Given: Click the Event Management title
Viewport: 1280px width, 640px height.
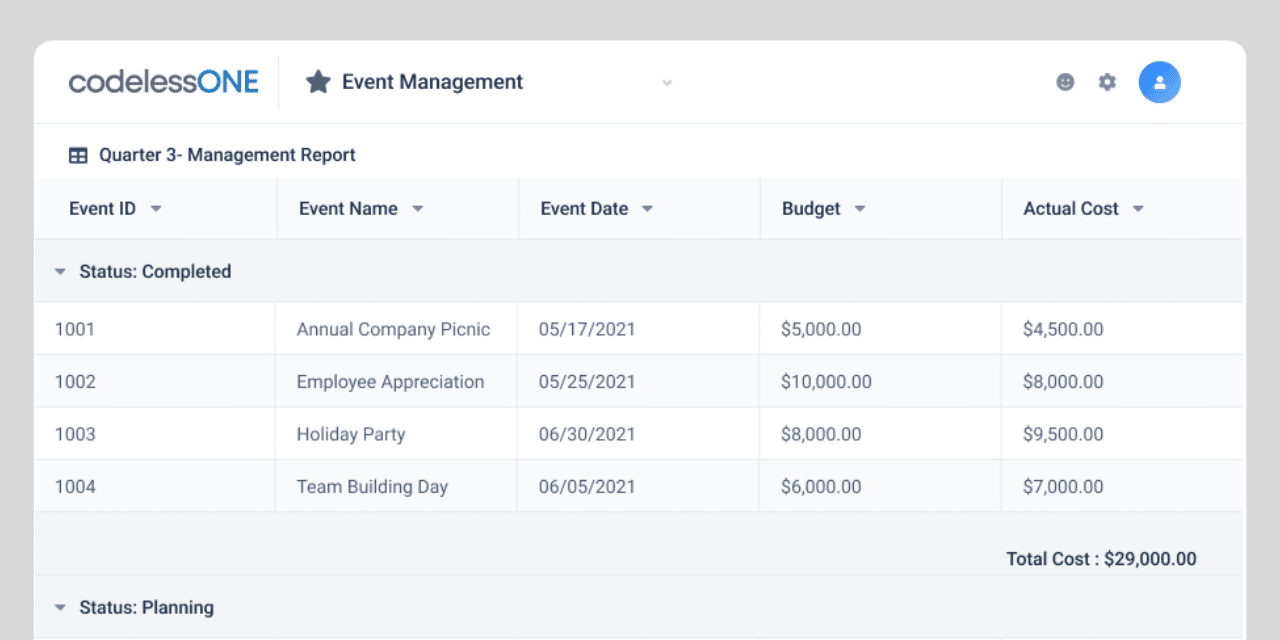Looking at the screenshot, I should pos(432,82).
